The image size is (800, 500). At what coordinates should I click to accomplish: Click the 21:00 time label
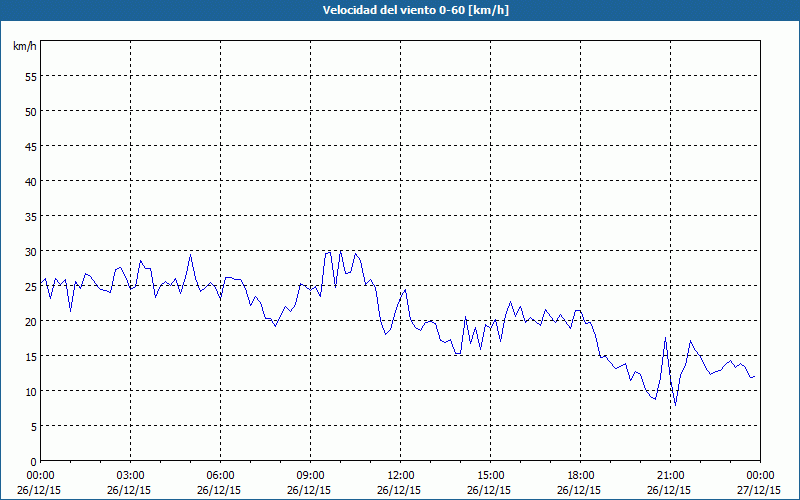[x=670, y=476]
